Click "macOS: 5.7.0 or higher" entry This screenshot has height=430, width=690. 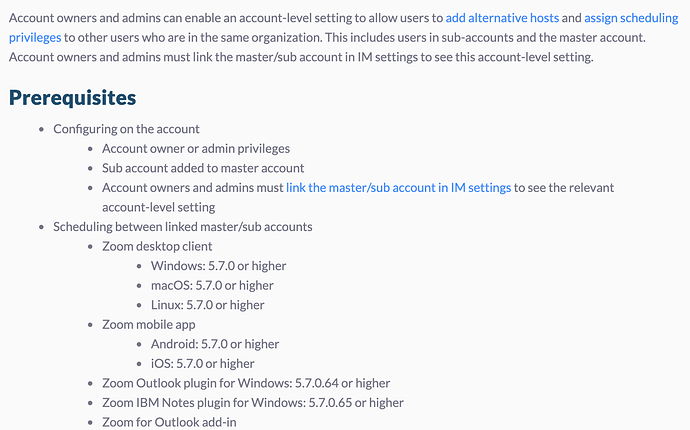click(212, 286)
